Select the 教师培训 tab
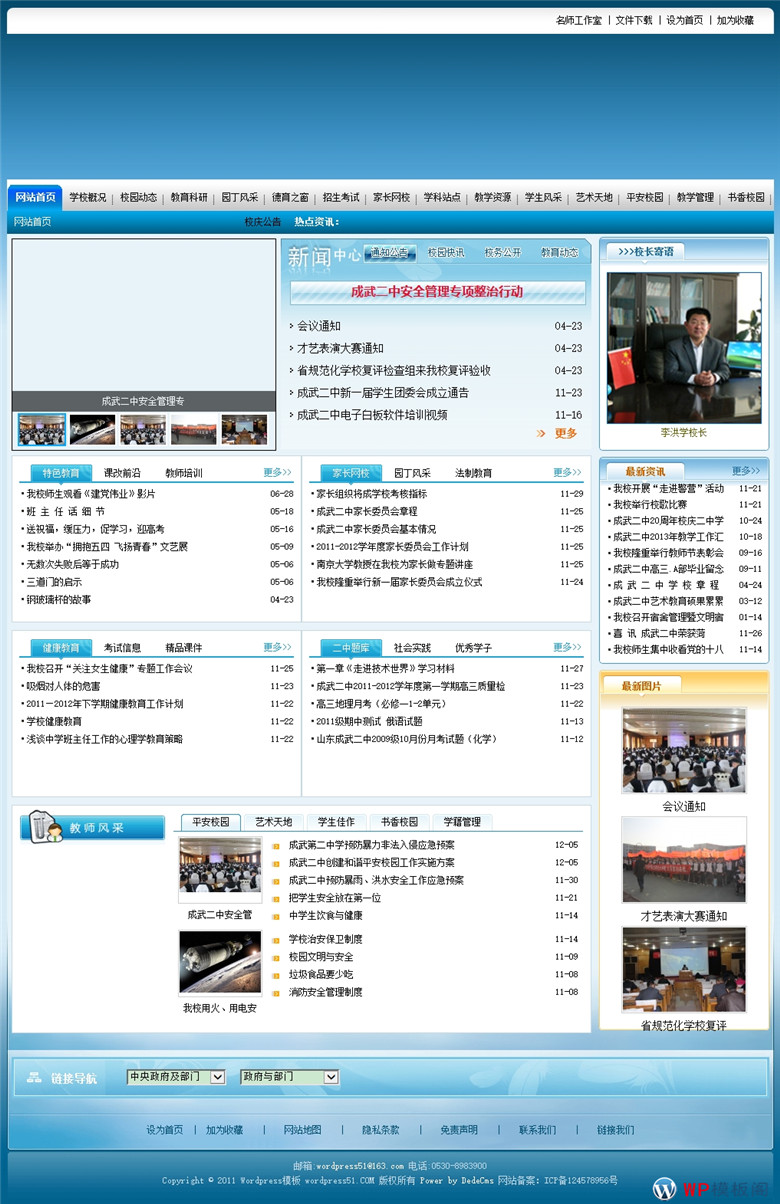The height and width of the screenshot is (1204, 780). click(184, 473)
